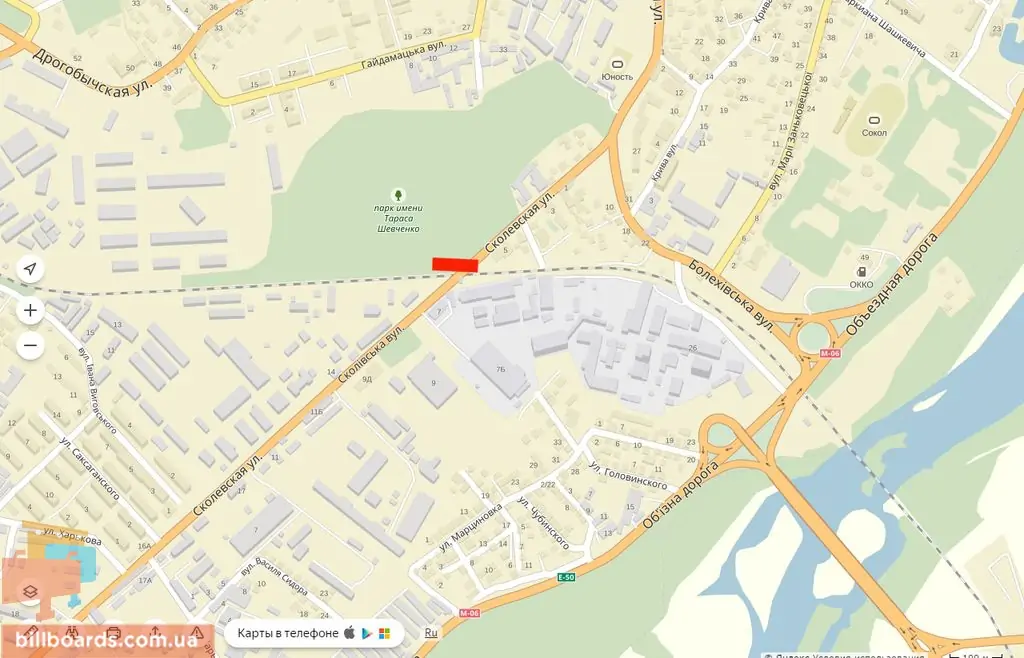This screenshot has height=658, width=1024.
Task: Click the share map icon
Action: (155, 632)
